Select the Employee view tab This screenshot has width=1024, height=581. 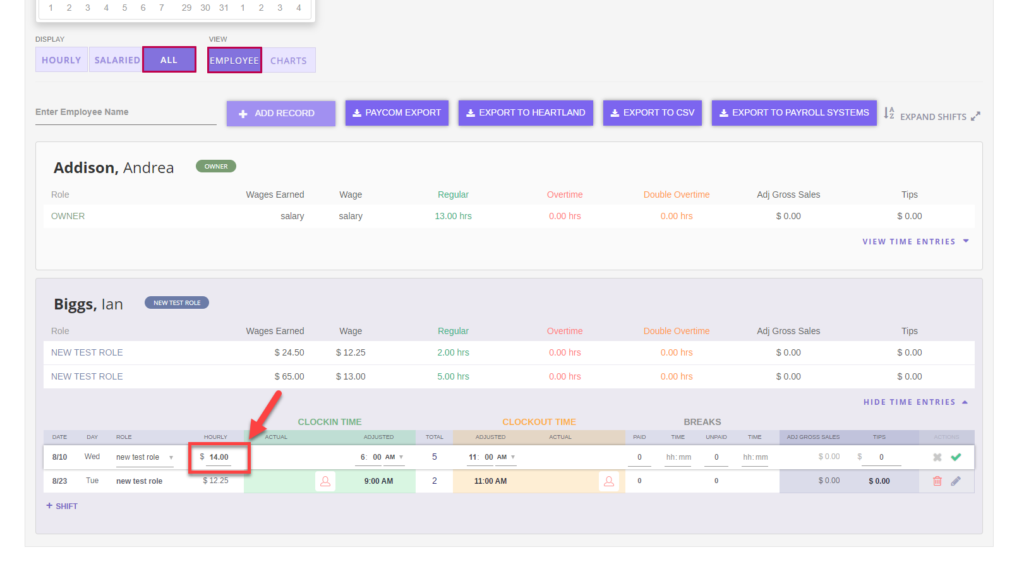234,60
